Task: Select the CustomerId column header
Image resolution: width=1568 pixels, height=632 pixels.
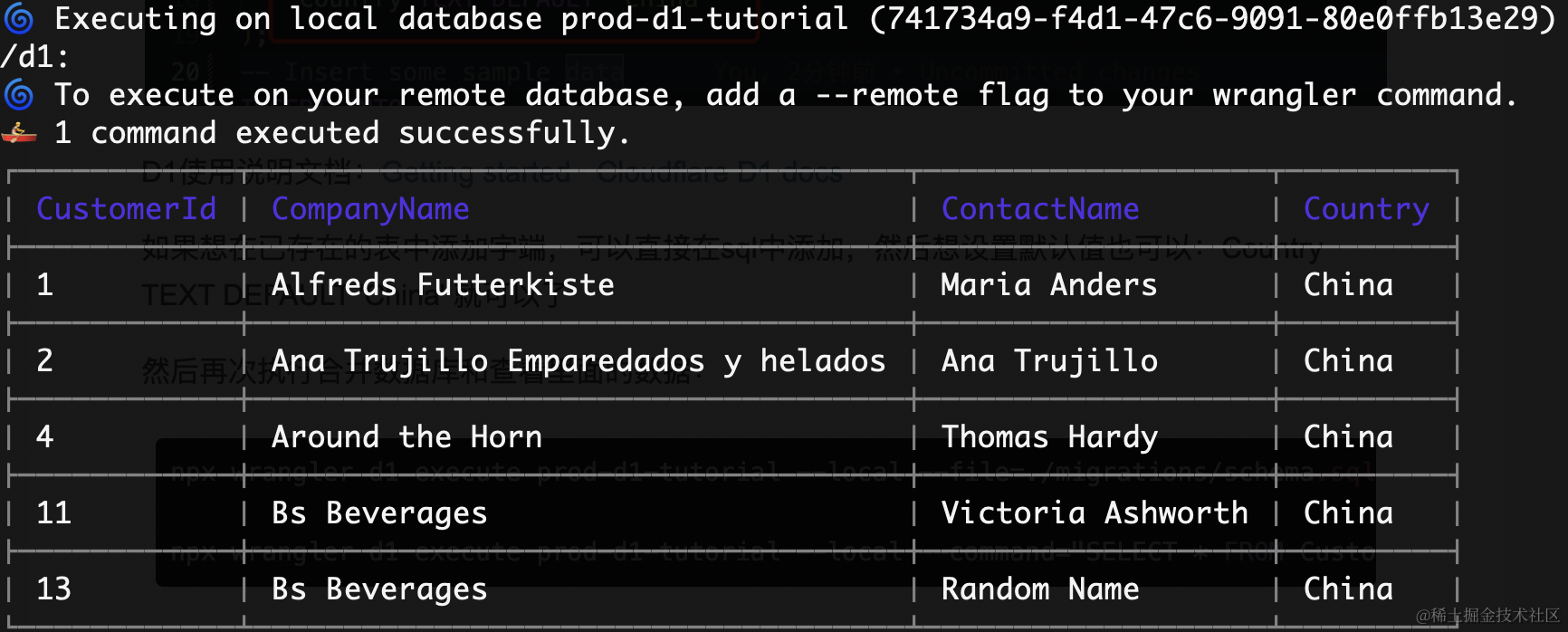Action: pos(126,209)
